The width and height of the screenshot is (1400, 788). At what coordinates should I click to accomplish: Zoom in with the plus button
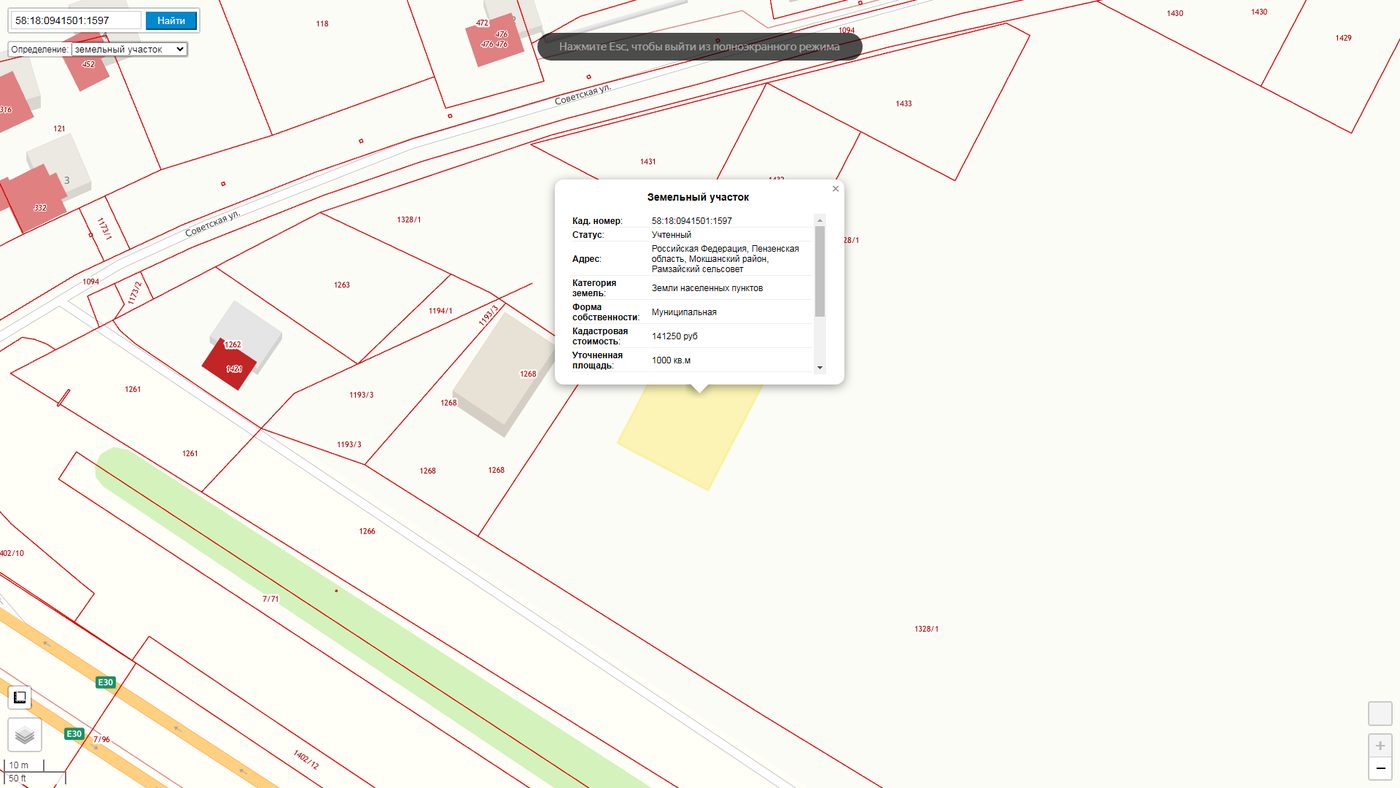click(1380, 745)
